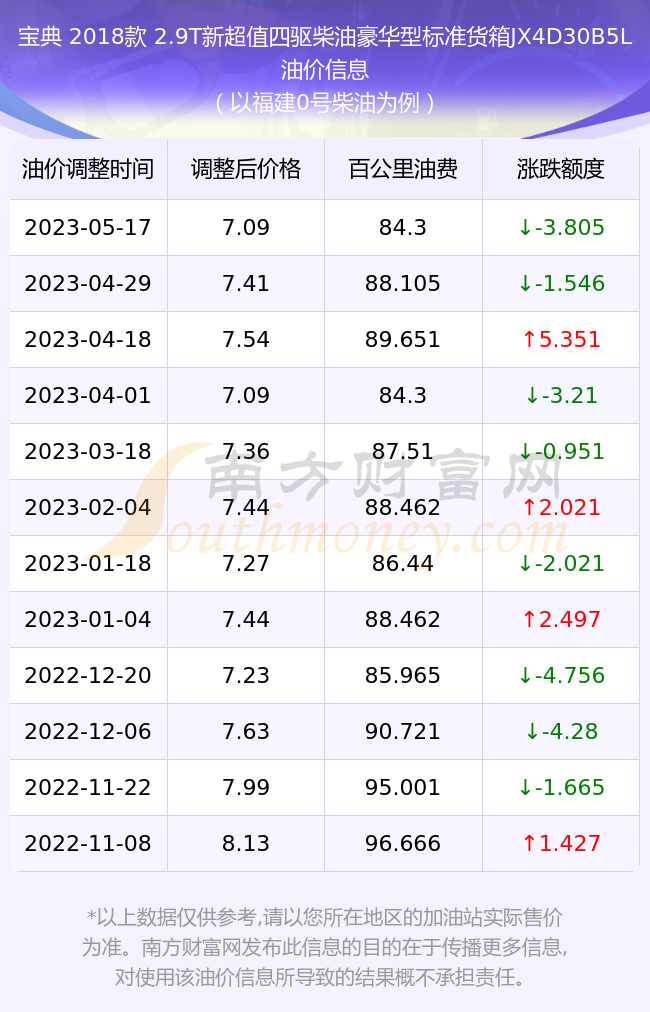This screenshot has height=1012, width=650.
Task: Click the 8.13 adjusted price cell
Action: click(246, 844)
